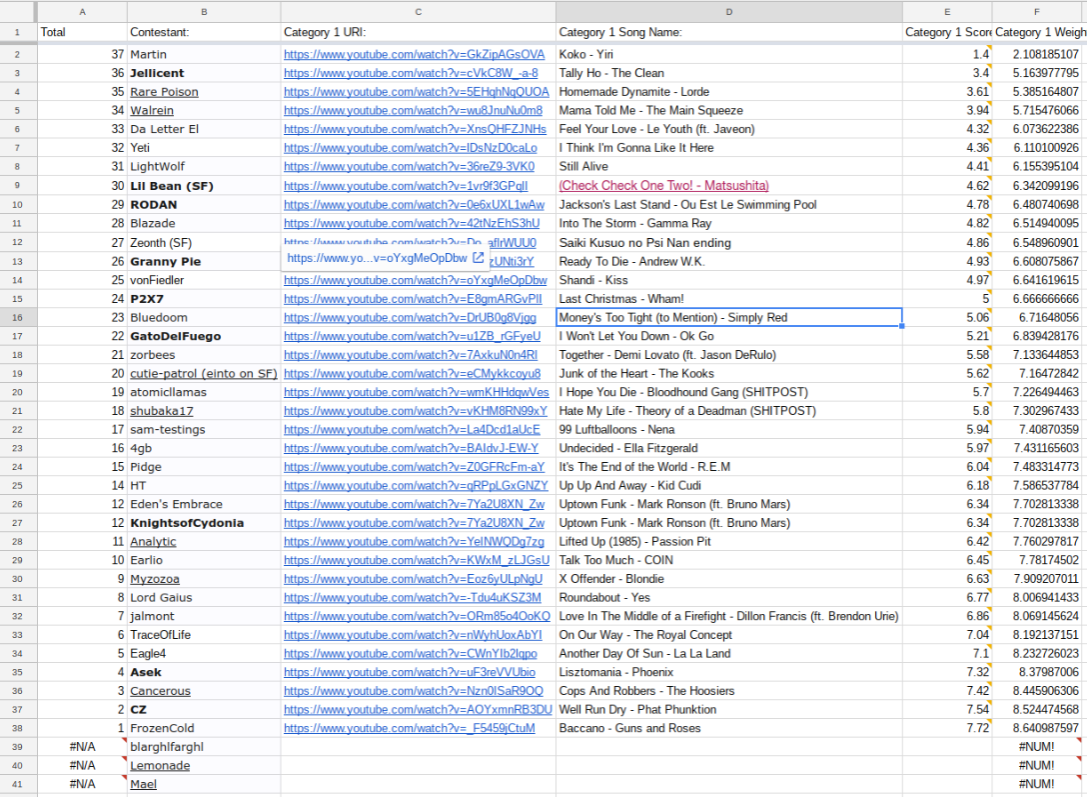
Task: Open the Myzozoa contestant link
Action: [x=155, y=579]
